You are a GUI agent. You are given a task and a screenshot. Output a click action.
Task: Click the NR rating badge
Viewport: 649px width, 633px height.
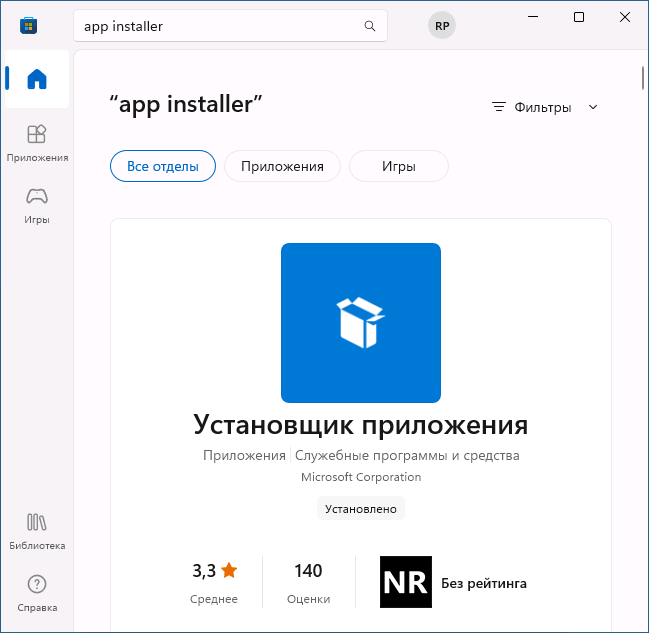pos(406,582)
